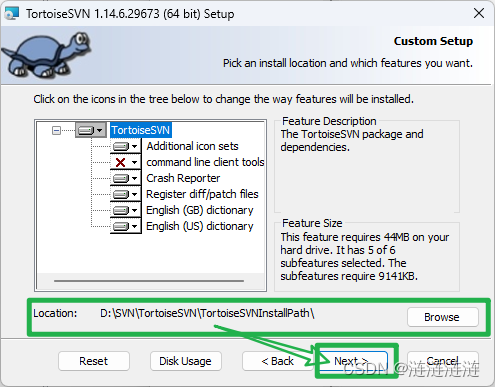Image resolution: width=495 pixels, height=387 pixels.
Task: Open command line client tools install dropdown
Action: coord(126,162)
